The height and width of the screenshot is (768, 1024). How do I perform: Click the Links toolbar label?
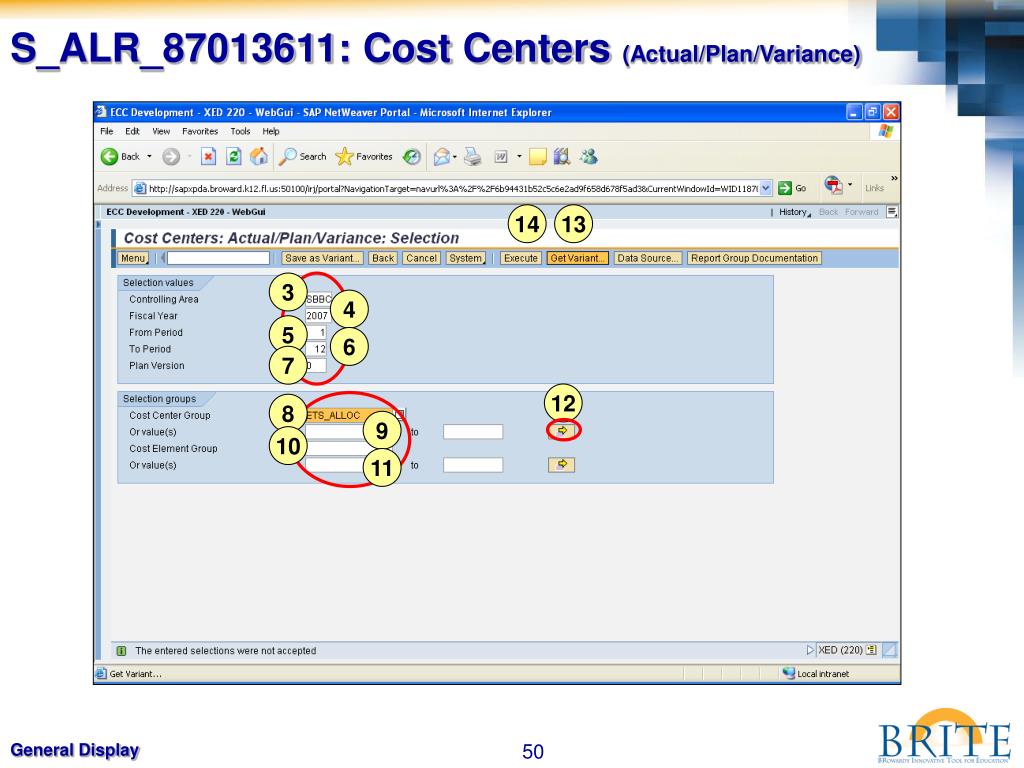point(874,188)
